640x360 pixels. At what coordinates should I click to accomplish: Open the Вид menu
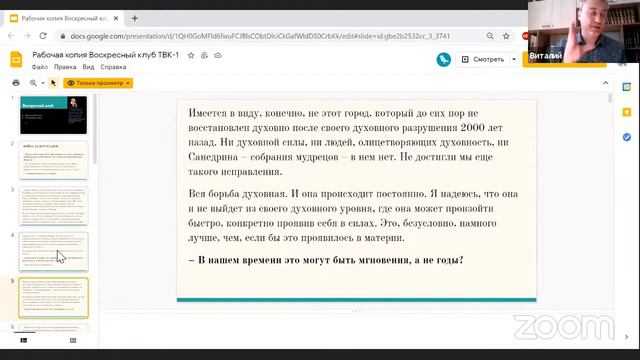88,67
